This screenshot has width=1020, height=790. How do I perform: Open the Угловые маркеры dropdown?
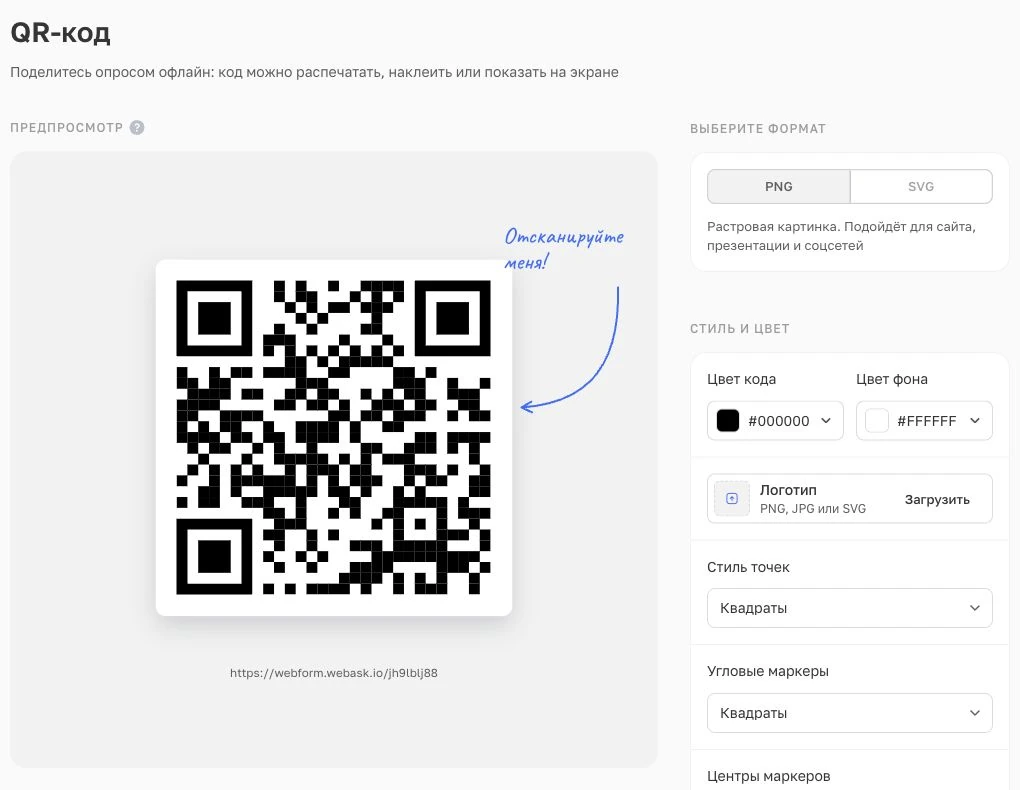pos(850,713)
